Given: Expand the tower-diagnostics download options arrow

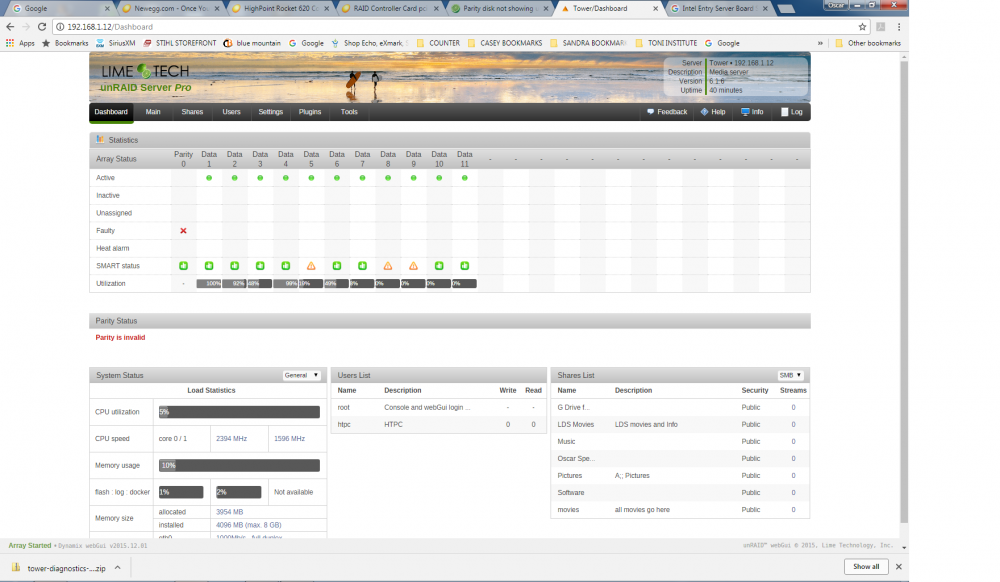Looking at the screenshot, I should point(117,567).
